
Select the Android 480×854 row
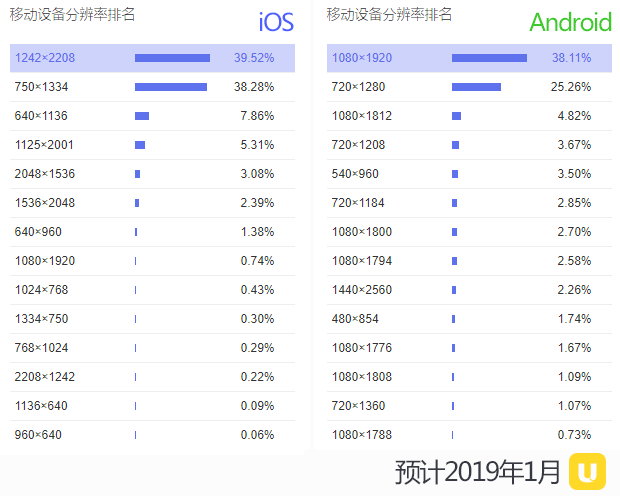[469, 319]
